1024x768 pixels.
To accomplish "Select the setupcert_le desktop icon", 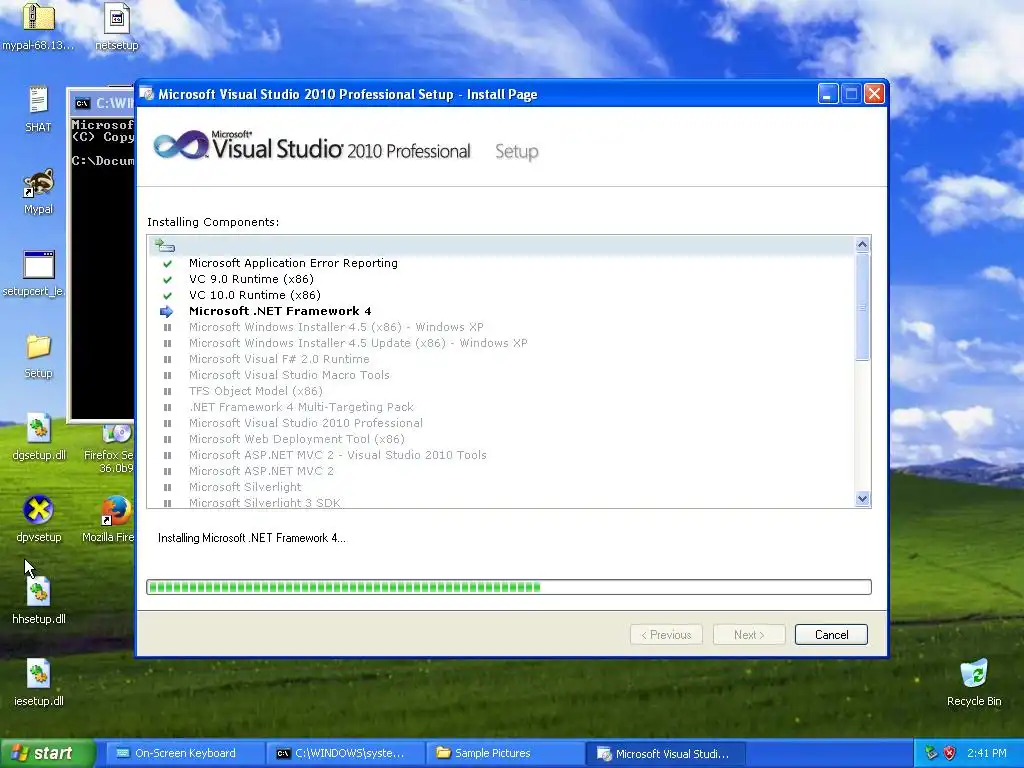I will [39, 265].
